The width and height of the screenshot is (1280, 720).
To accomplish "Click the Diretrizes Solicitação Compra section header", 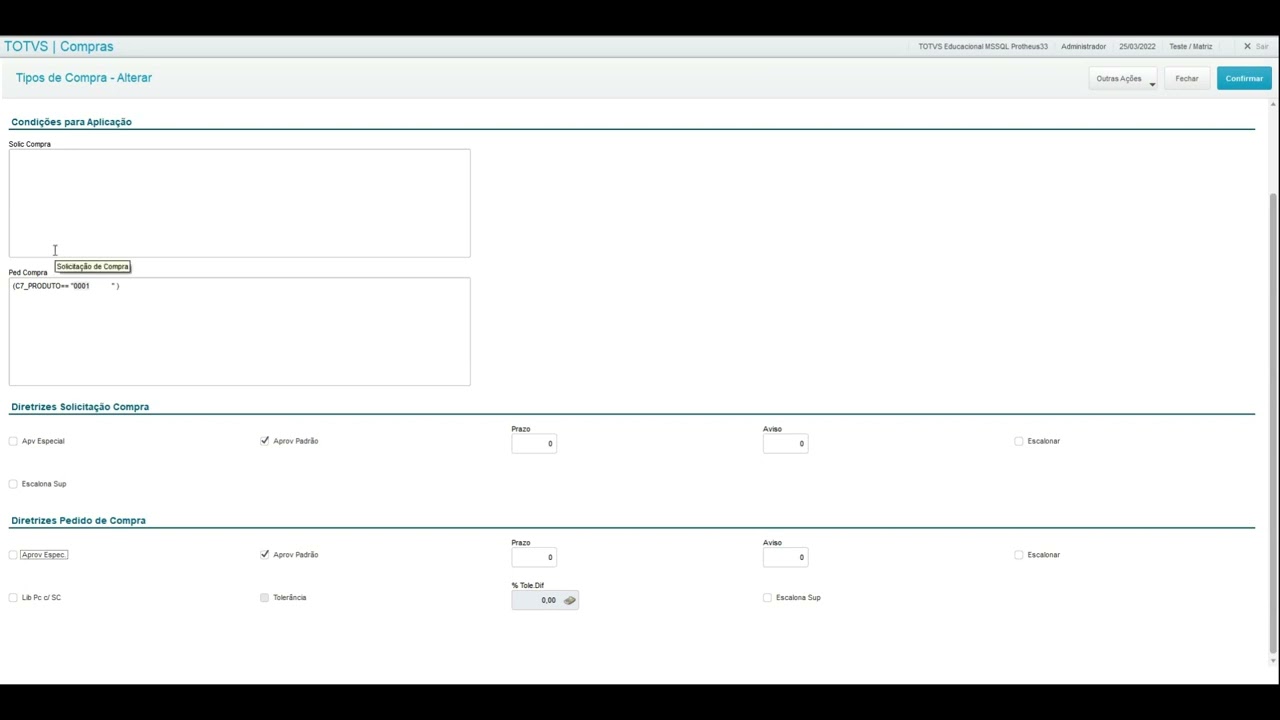I will pos(80,407).
